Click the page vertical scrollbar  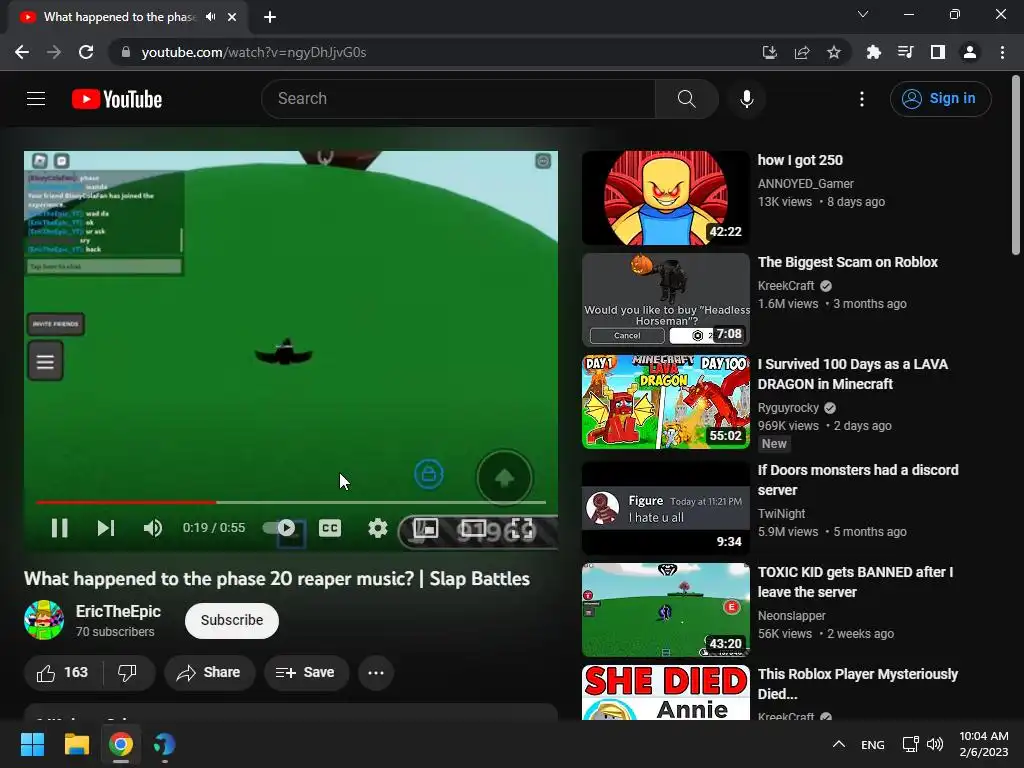[1016, 167]
